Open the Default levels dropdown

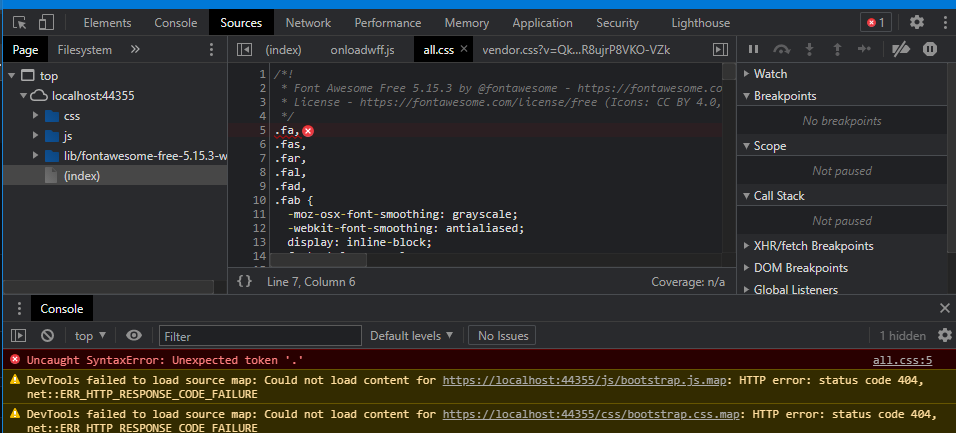tap(412, 335)
